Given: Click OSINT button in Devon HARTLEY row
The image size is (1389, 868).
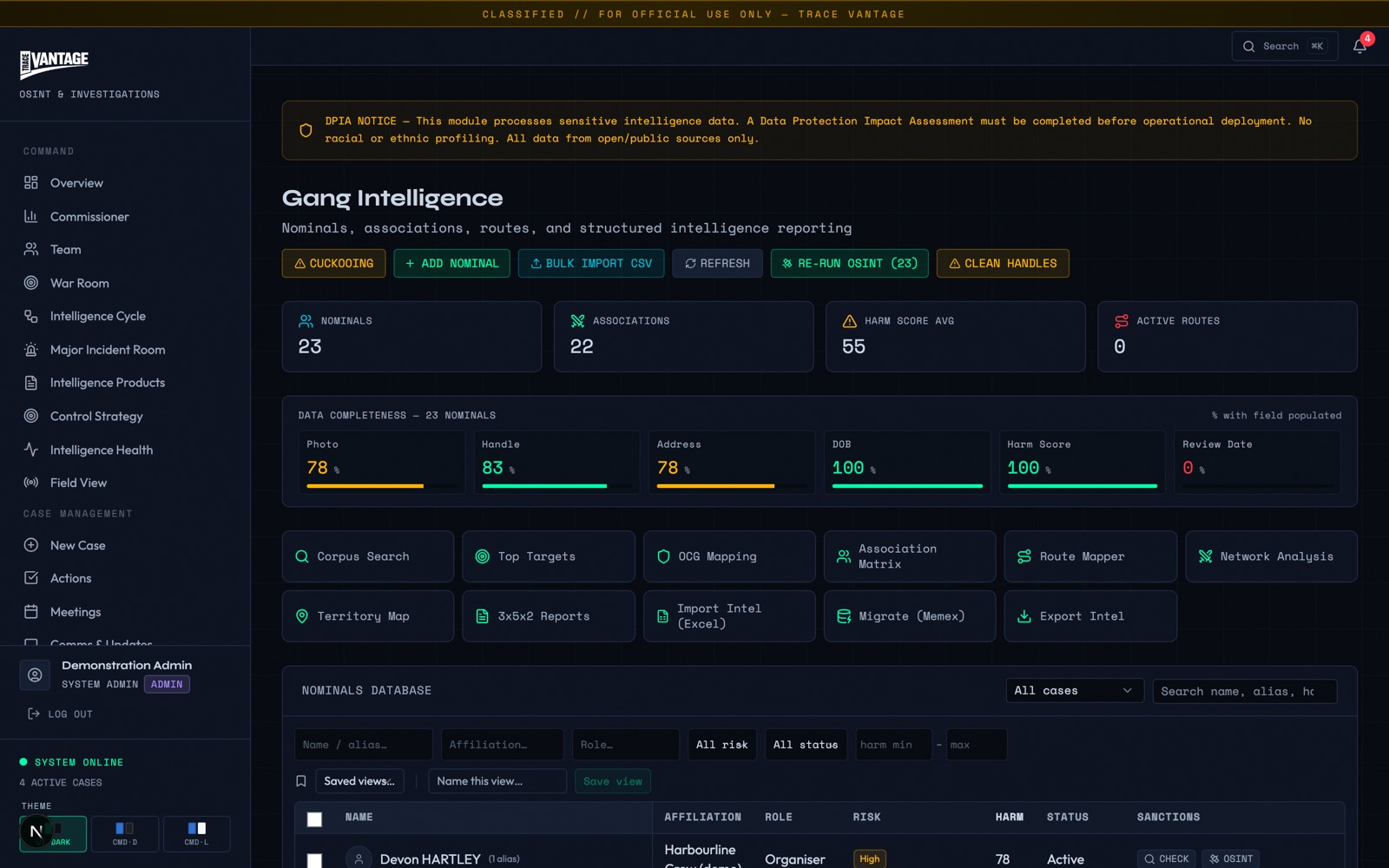Looking at the screenshot, I should click(1231, 858).
